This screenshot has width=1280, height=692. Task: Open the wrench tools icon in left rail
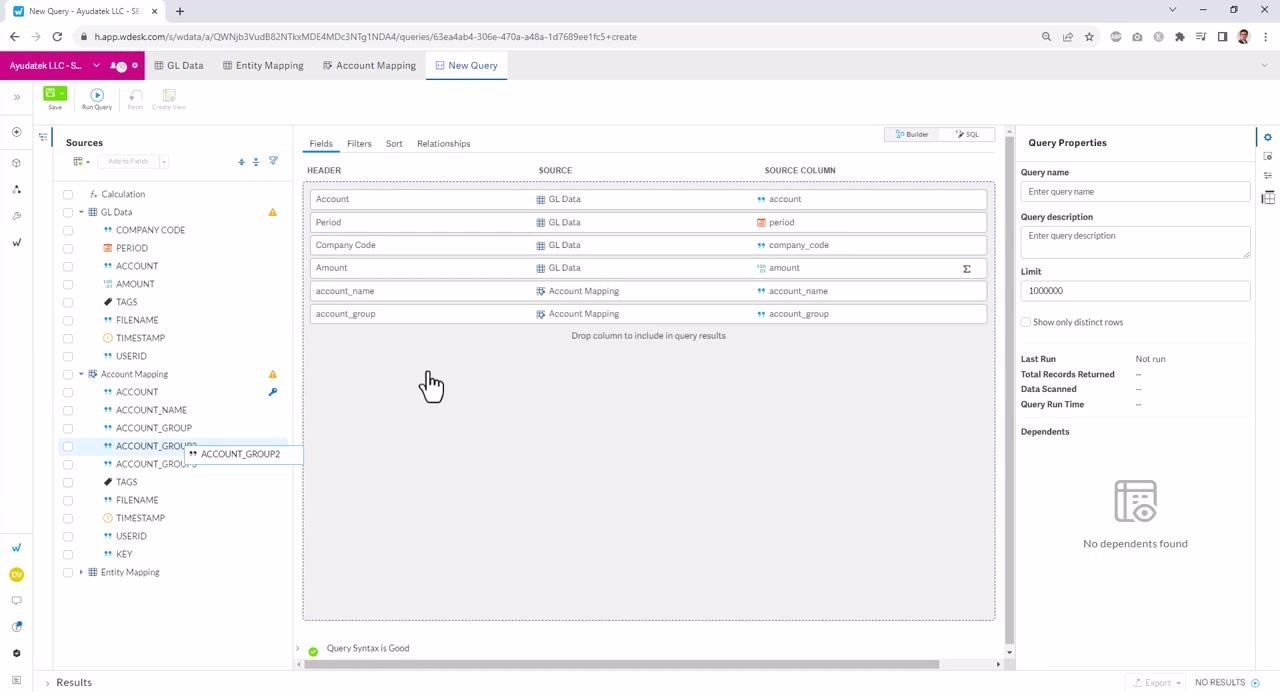coord(16,216)
